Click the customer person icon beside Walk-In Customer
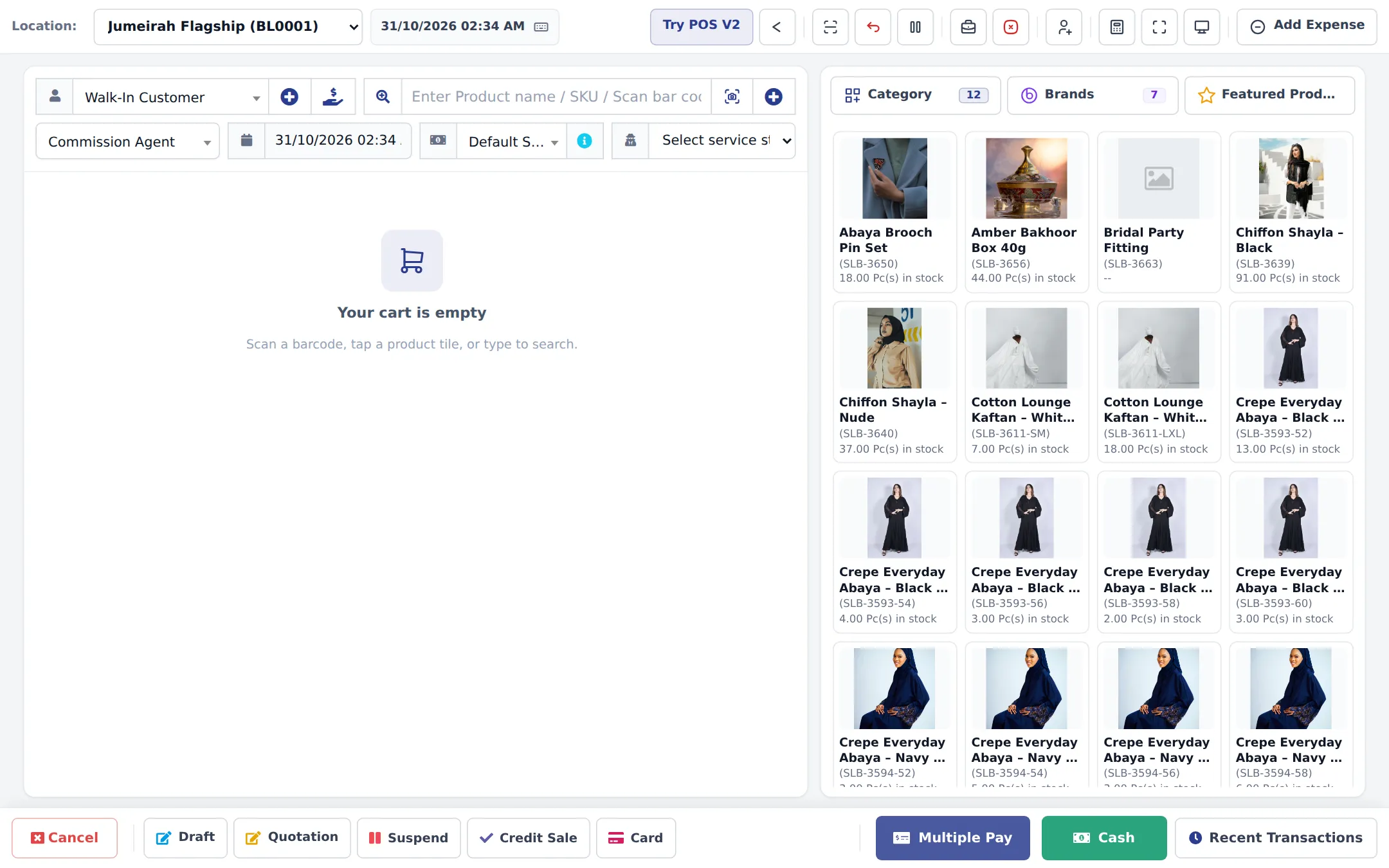 pos(55,97)
